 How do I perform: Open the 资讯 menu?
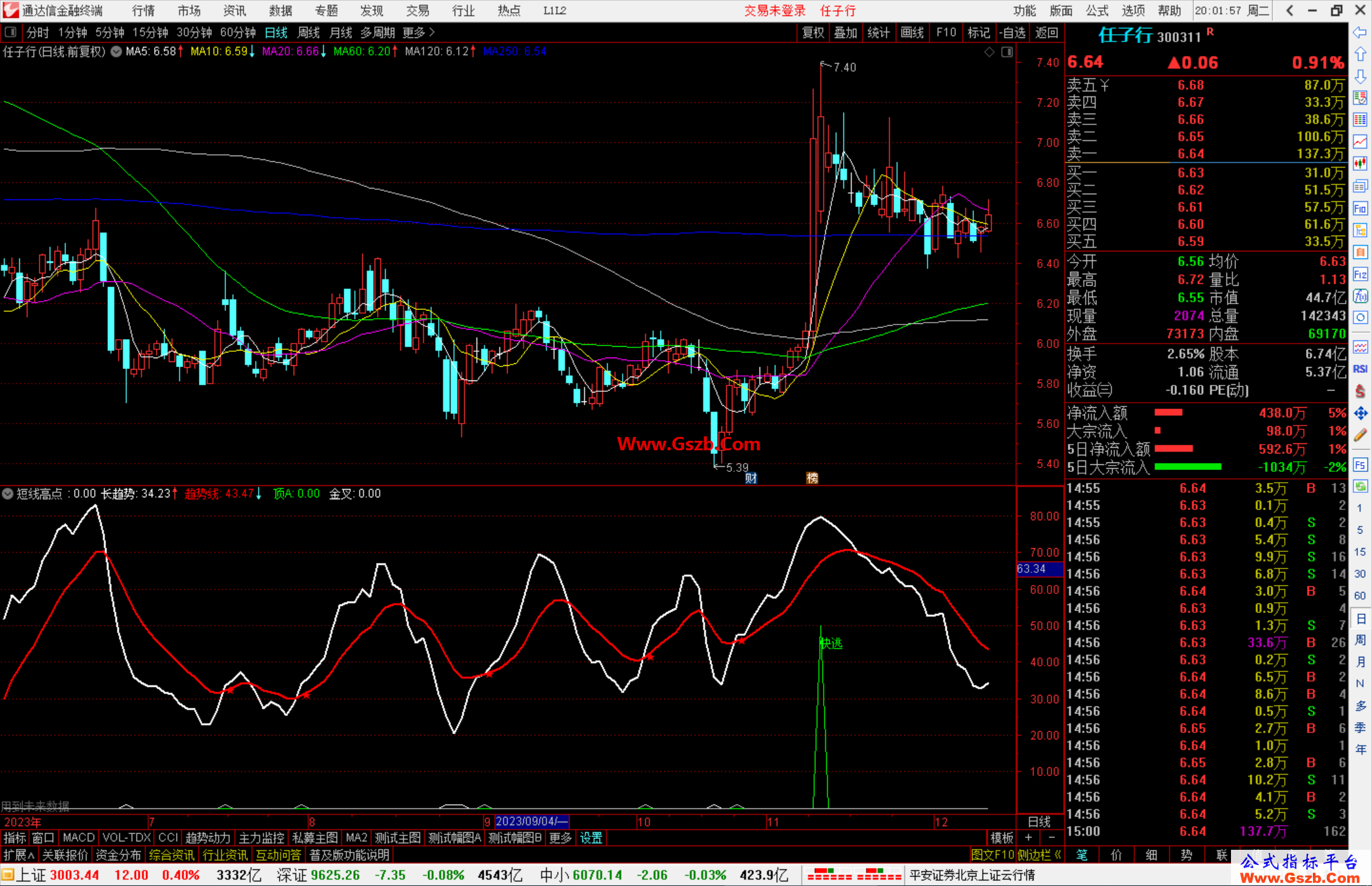(x=234, y=11)
